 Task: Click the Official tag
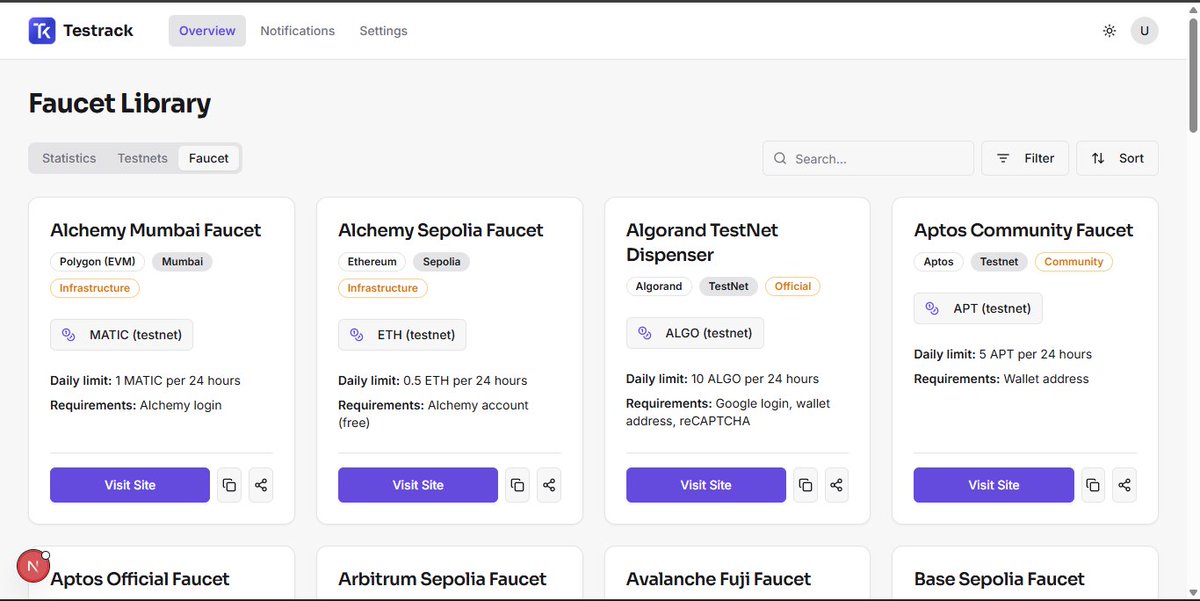point(793,286)
